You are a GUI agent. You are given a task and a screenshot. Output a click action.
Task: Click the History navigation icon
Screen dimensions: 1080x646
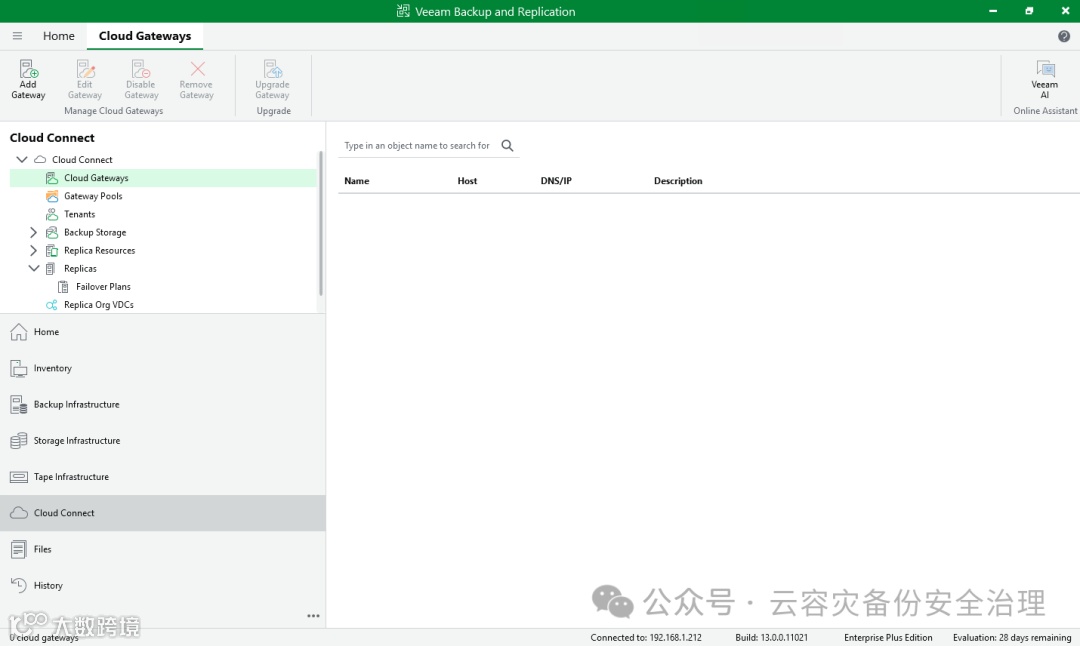[x=19, y=585]
